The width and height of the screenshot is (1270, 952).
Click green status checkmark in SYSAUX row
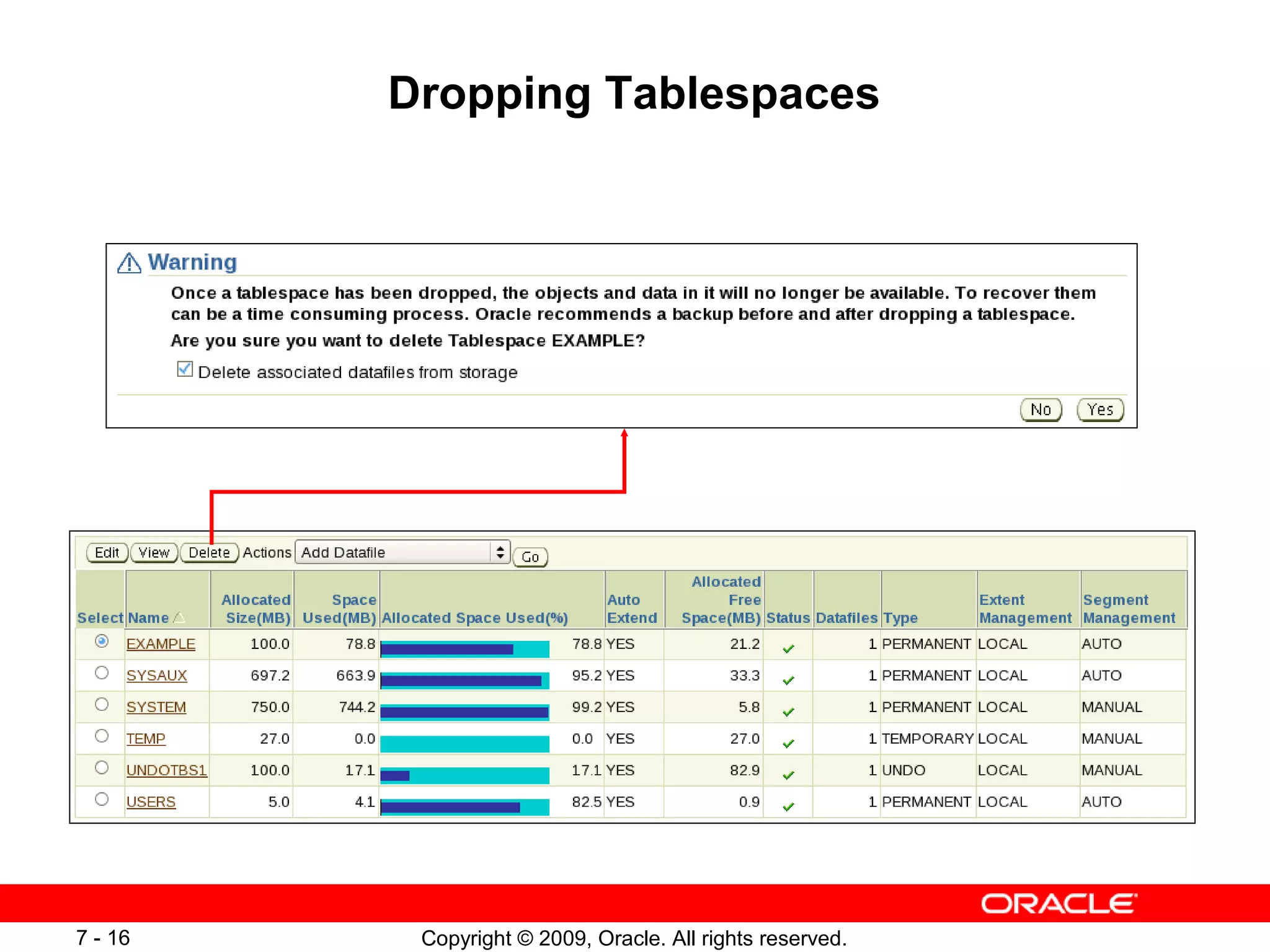[x=788, y=681]
